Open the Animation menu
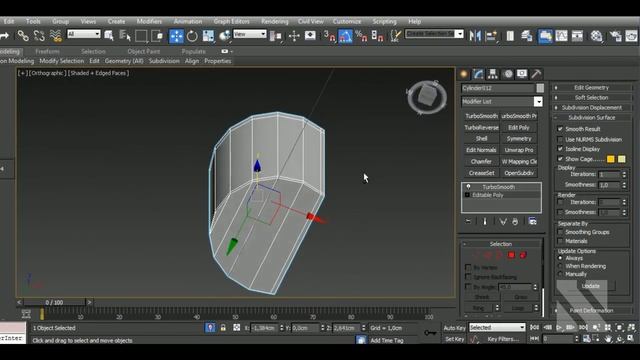640x360 pixels. point(188,21)
